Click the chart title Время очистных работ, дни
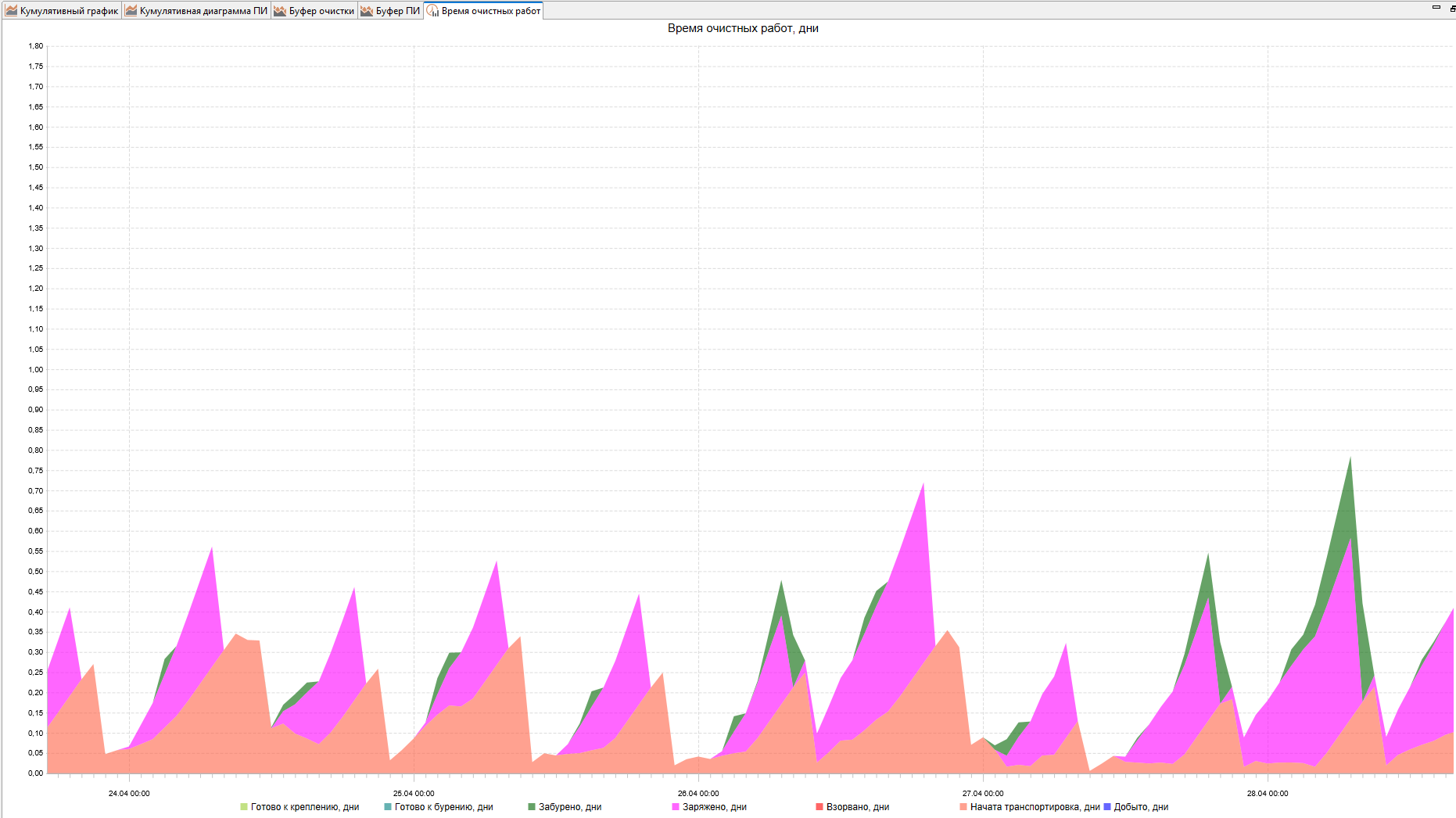 click(743, 28)
